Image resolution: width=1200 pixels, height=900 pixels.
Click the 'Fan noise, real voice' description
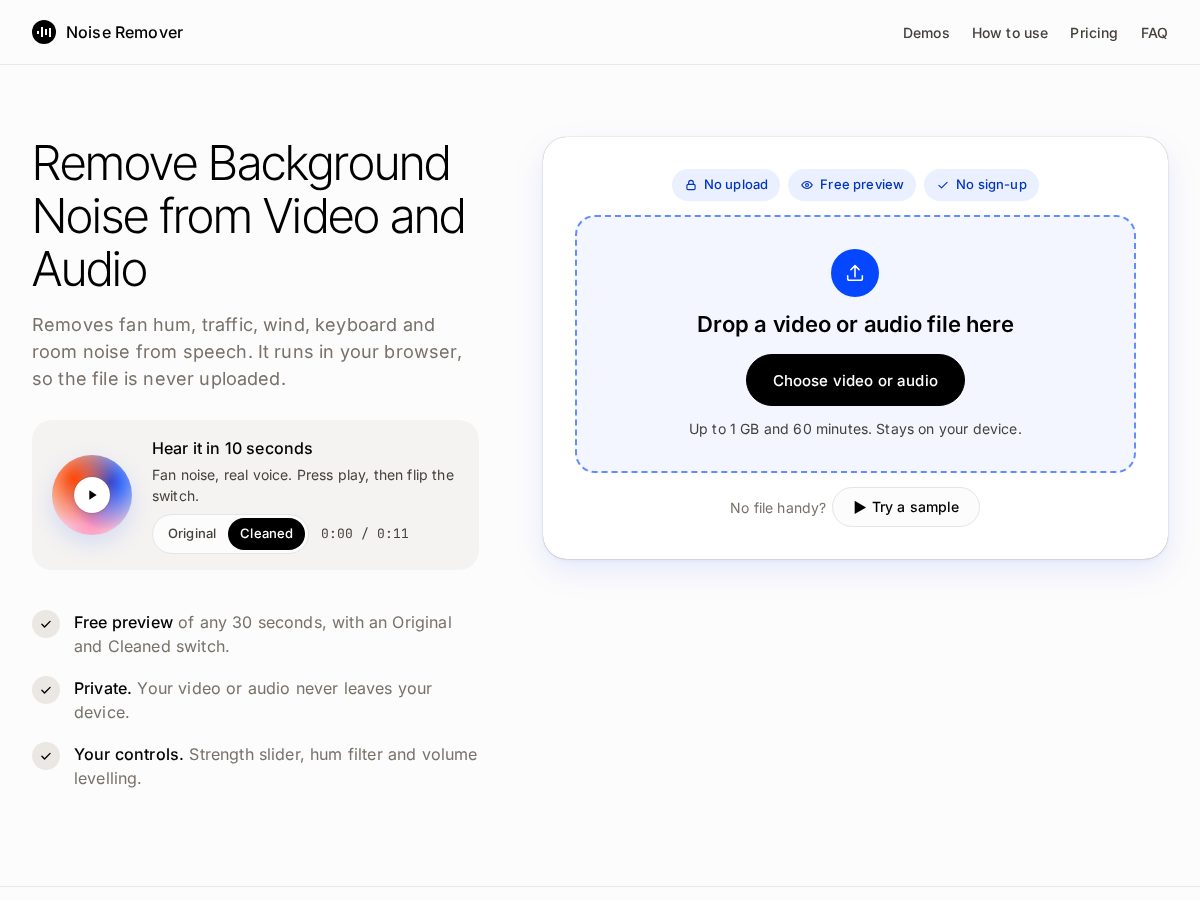point(303,485)
